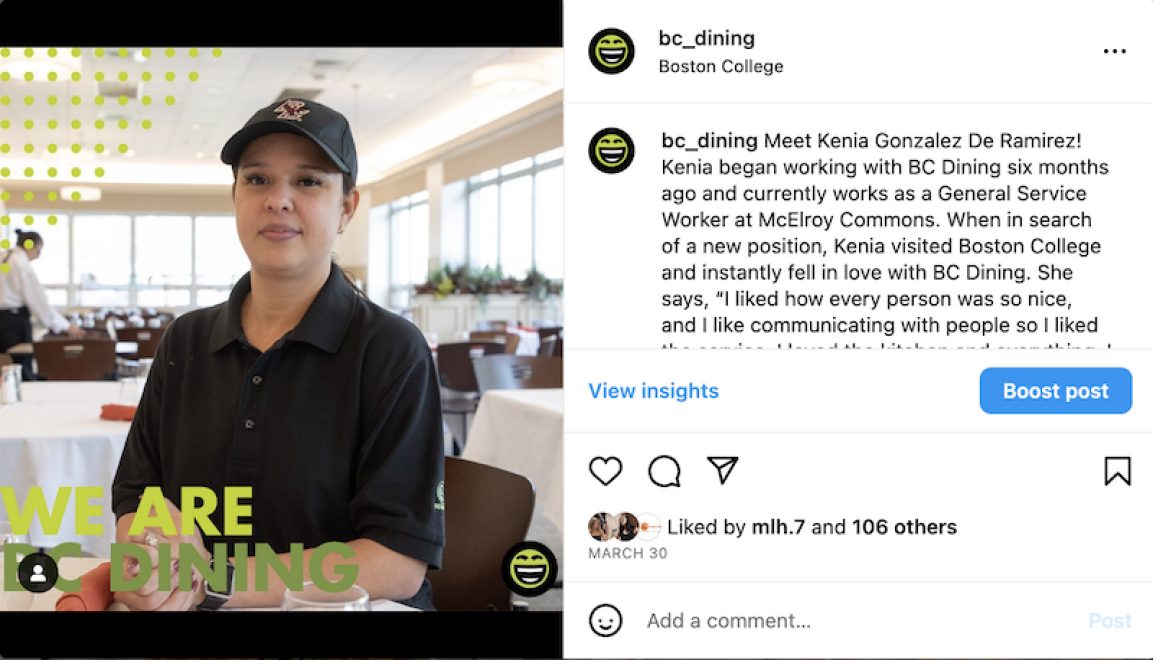Open the Boston College location link

[721, 66]
